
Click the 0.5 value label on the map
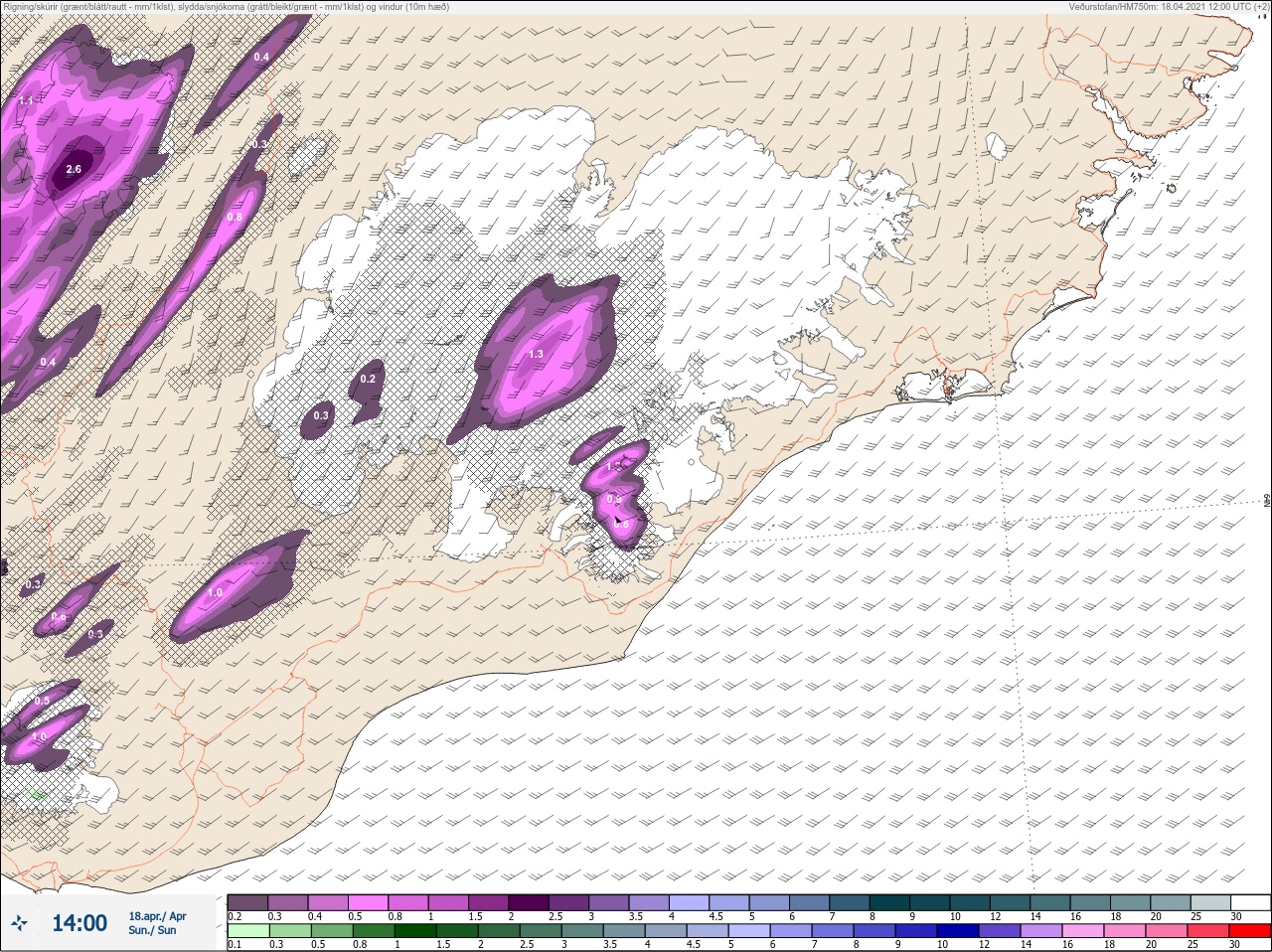click(x=42, y=701)
